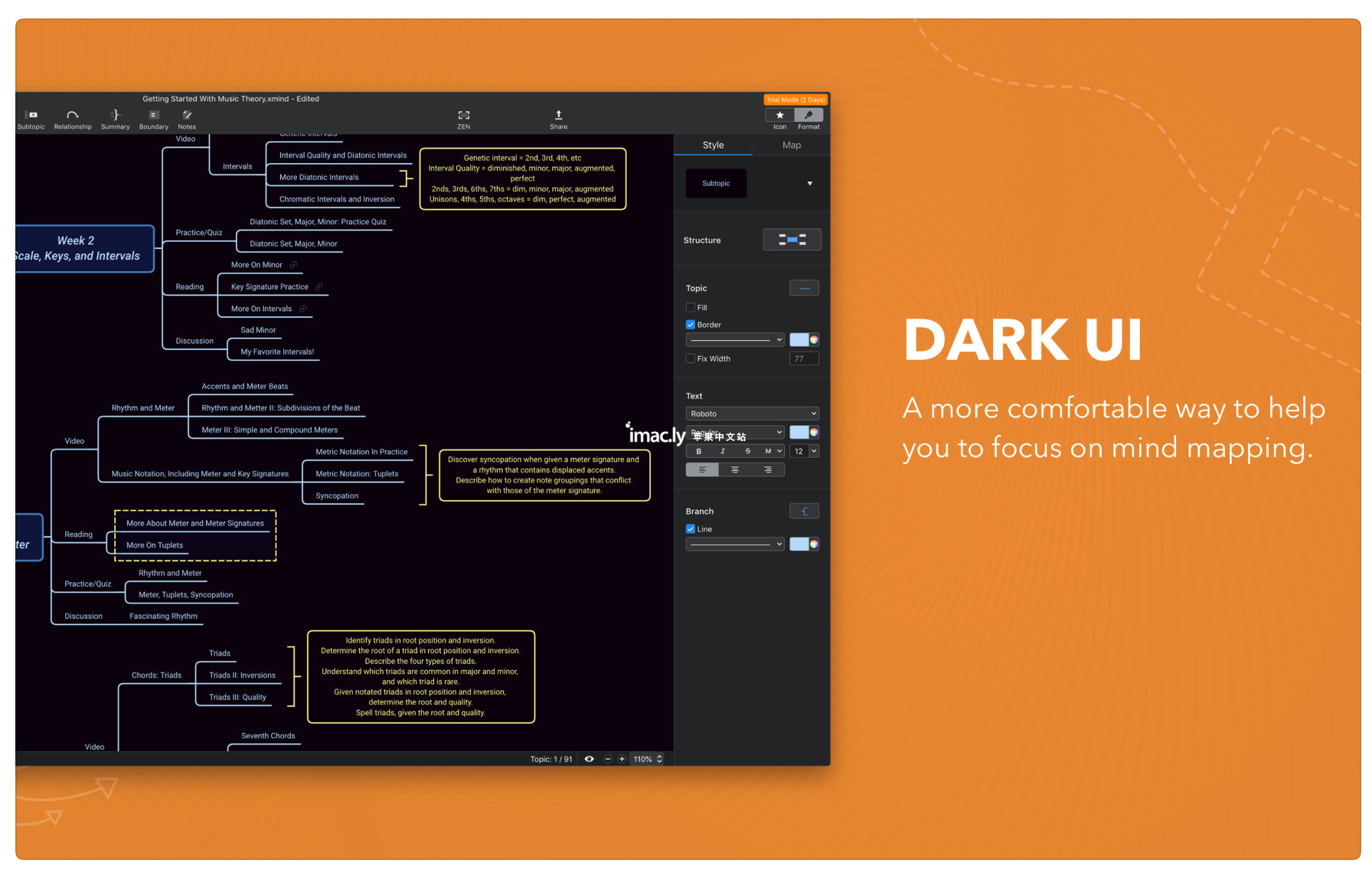Screen dimensions: 1372x870
Task: Click the font size 12 field
Action: coord(799,451)
